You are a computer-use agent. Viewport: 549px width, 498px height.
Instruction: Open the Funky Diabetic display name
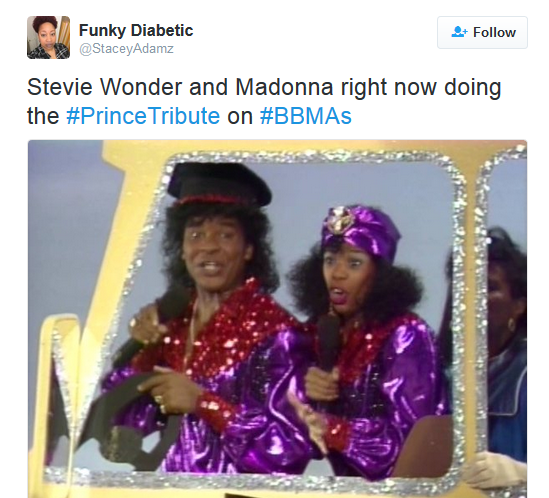[136, 30]
